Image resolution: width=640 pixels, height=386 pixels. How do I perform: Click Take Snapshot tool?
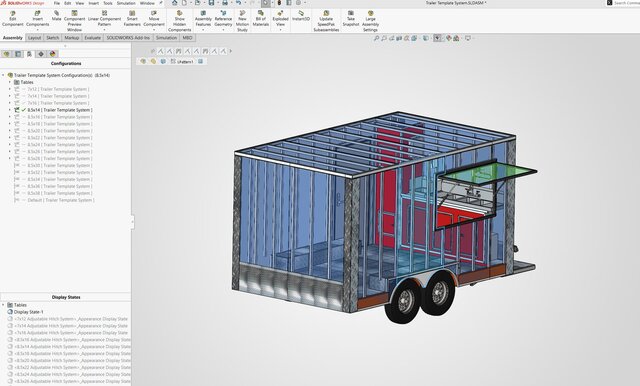click(x=351, y=19)
